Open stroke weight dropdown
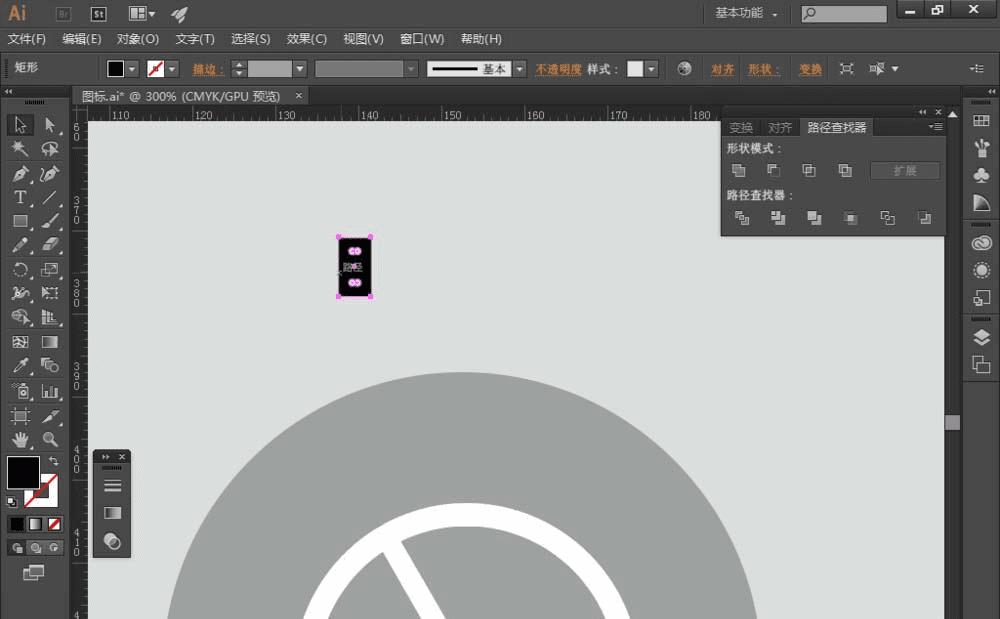Viewport: 1000px width, 619px height. coord(300,69)
